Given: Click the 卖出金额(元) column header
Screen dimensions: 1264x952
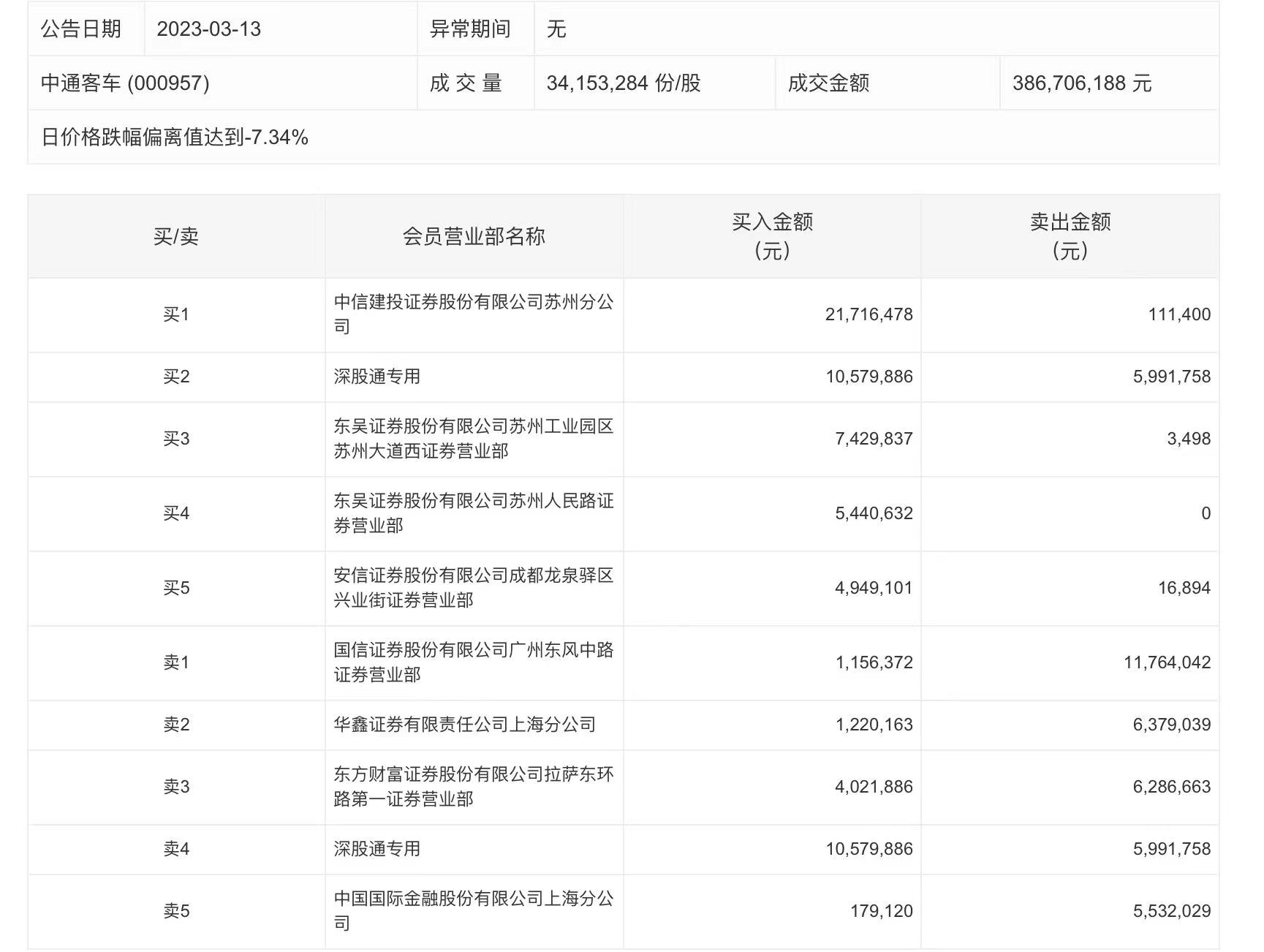Looking at the screenshot, I should point(1070,236).
